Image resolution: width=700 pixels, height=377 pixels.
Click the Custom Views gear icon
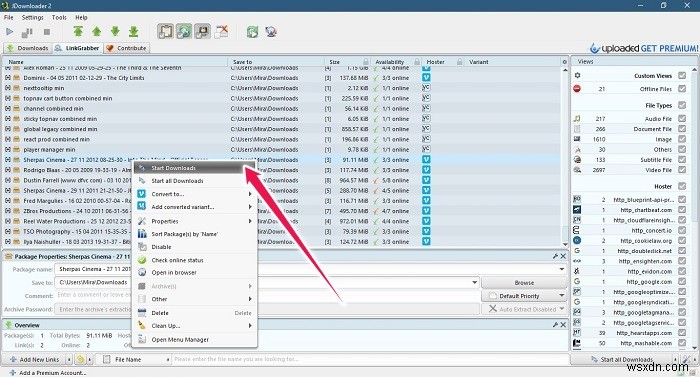pyautogui.click(x=577, y=75)
